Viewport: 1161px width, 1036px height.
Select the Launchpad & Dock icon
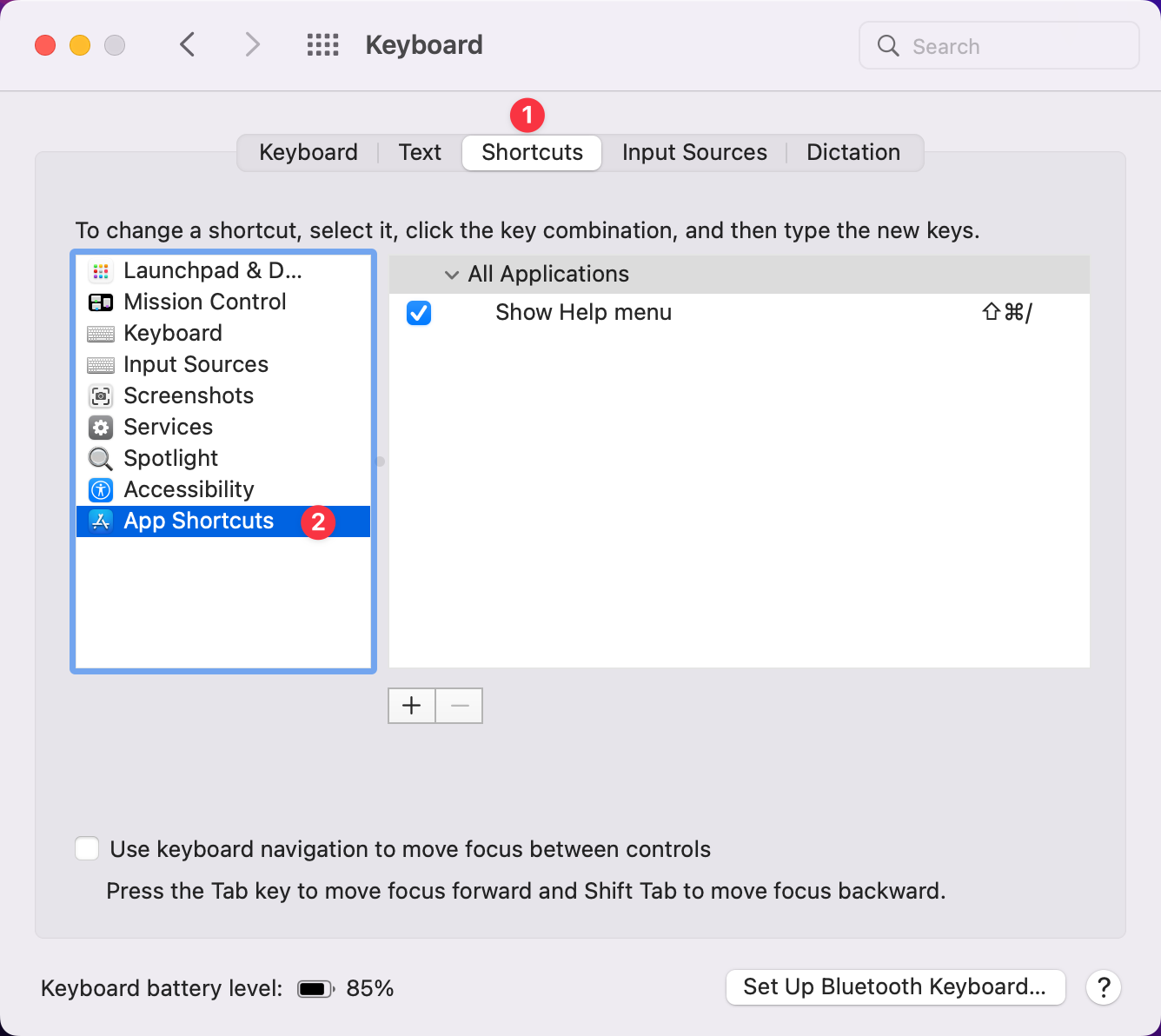tap(101, 270)
